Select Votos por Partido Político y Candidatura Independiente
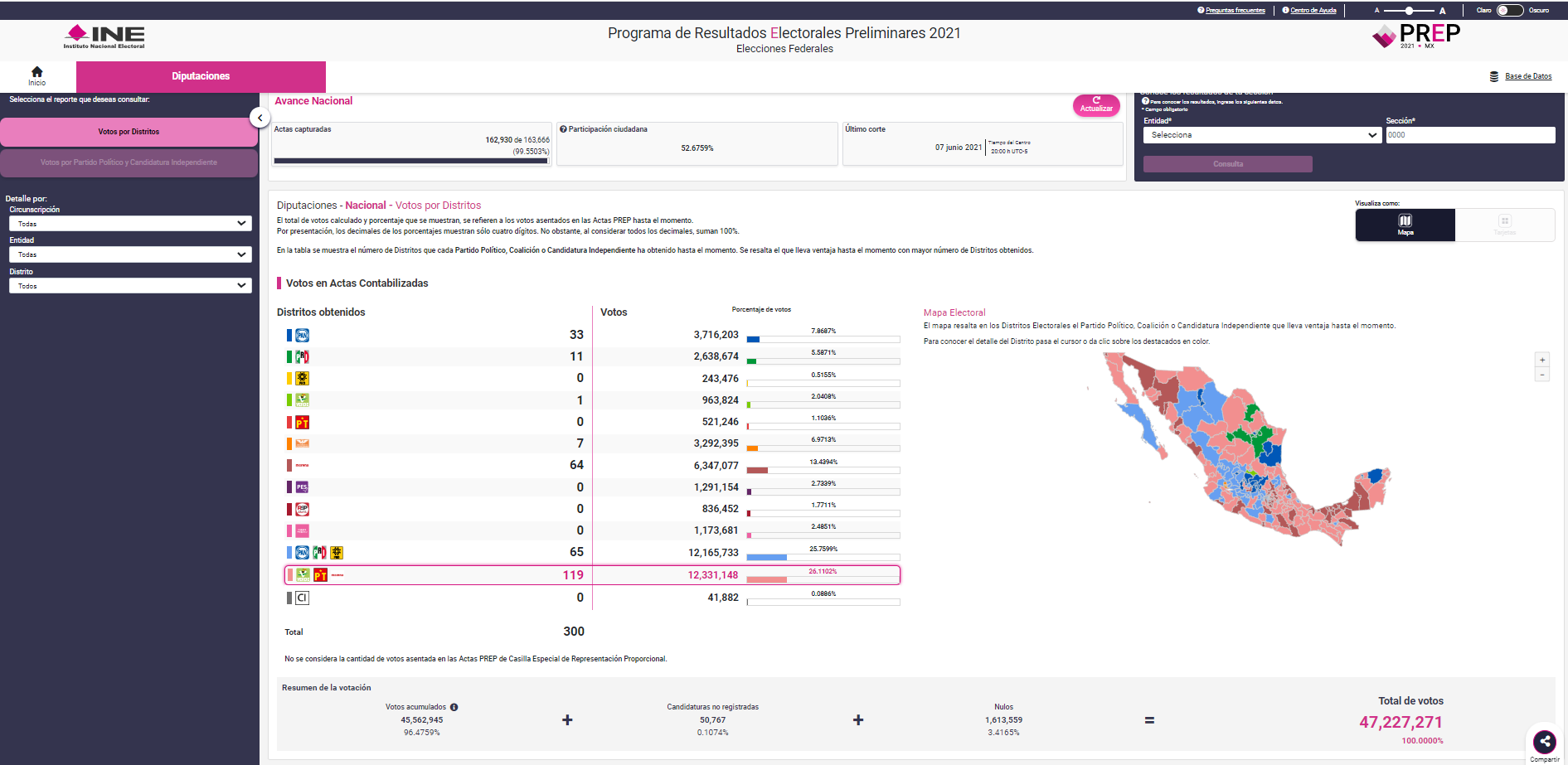This screenshot has height=765, width=1568. pyautogui.click(x=129, y=162)
